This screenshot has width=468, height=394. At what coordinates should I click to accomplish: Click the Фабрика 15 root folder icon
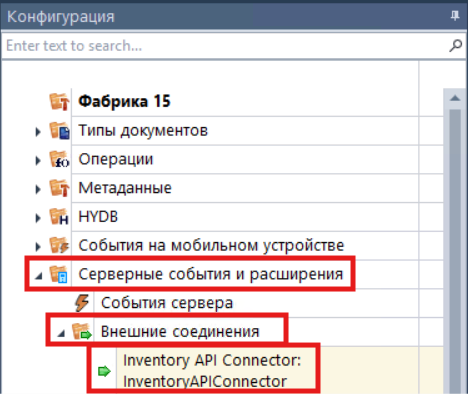click(59, 101)
